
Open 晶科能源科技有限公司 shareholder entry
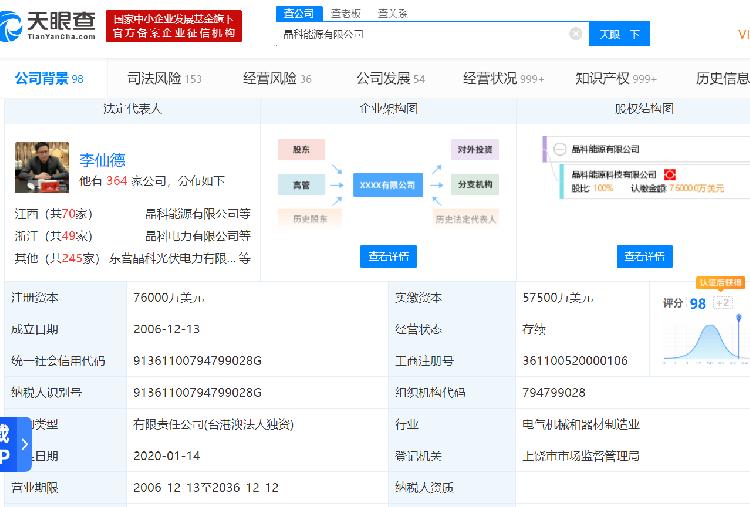(x=614, y=175)
